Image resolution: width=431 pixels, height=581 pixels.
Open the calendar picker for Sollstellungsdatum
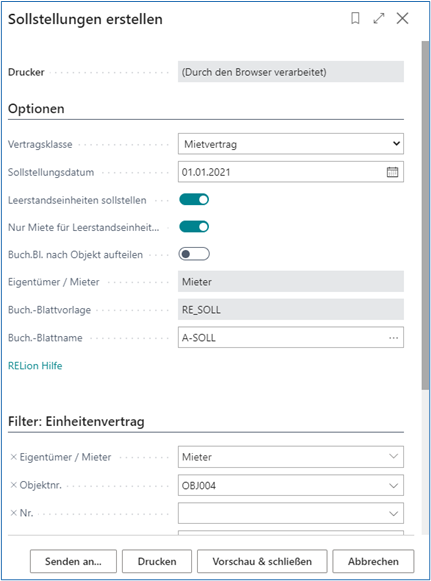392,172
